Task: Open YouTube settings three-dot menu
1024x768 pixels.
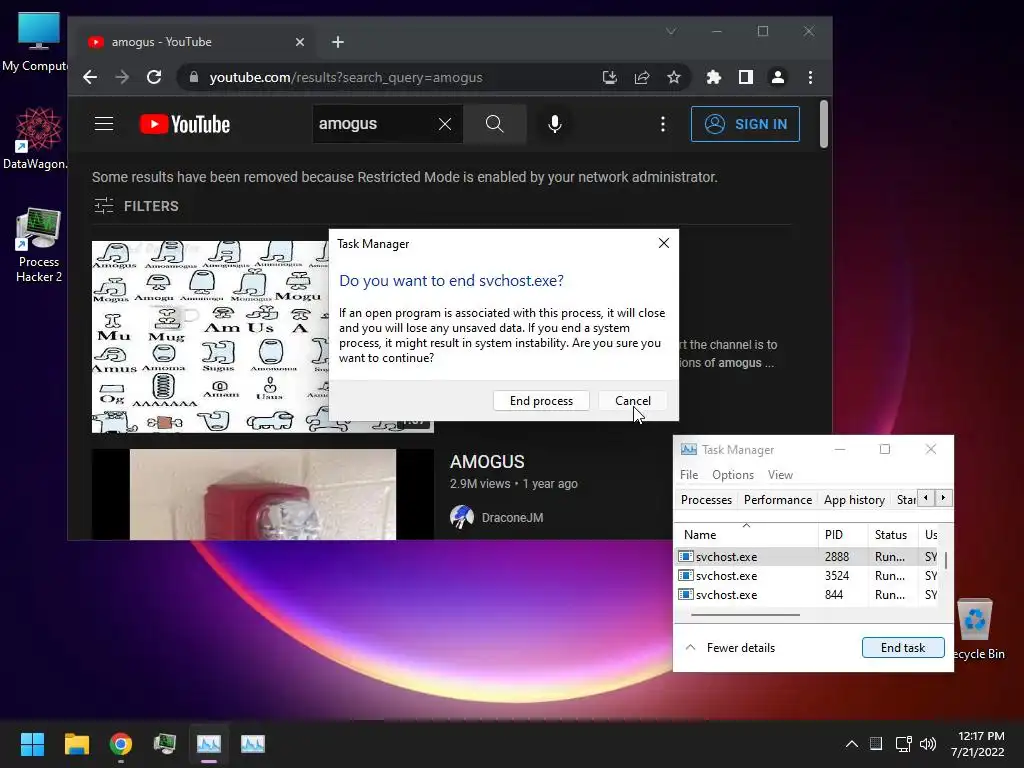Action: [x=663, y=123]
